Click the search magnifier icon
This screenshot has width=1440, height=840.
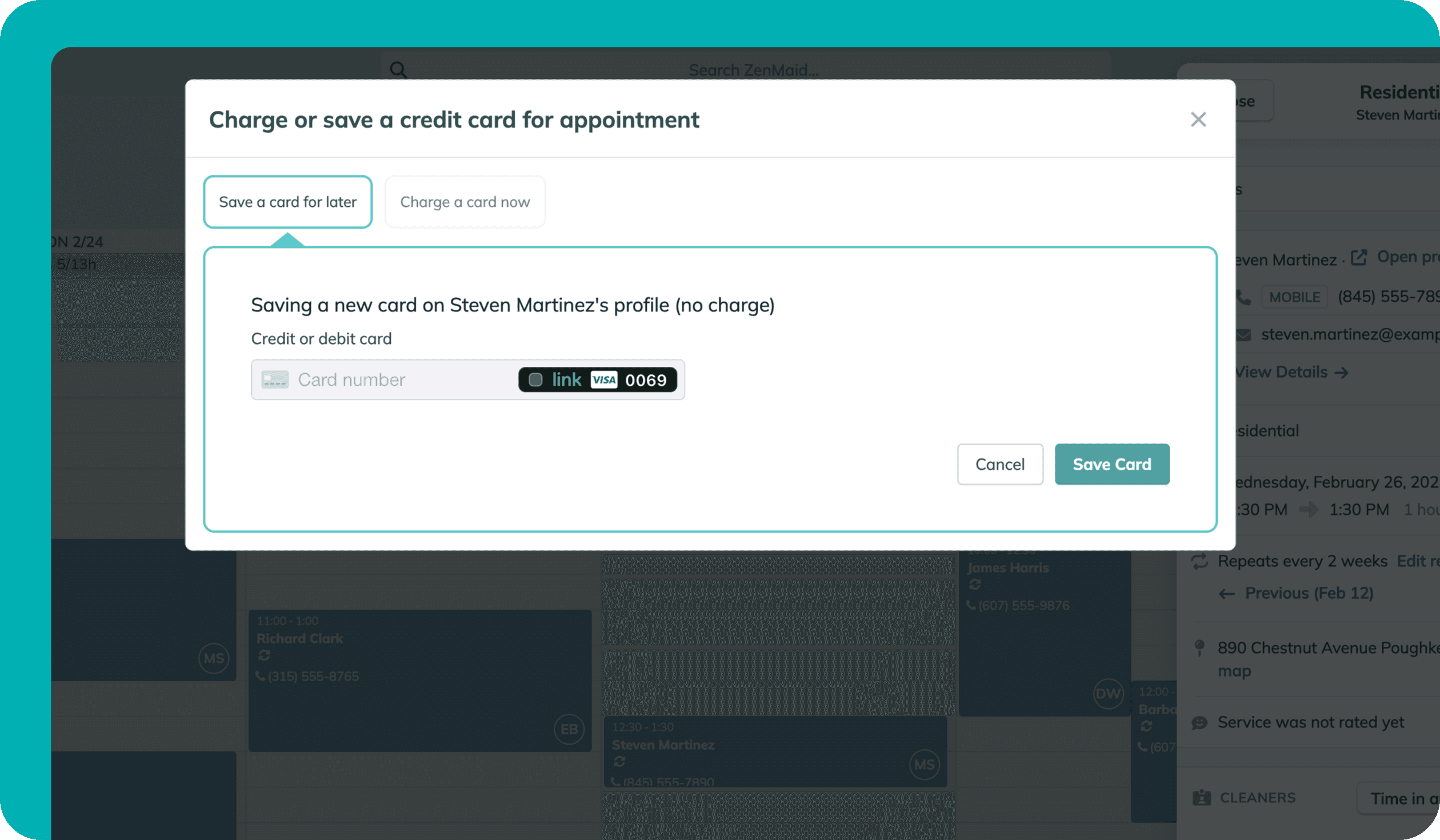click(398, 70)
